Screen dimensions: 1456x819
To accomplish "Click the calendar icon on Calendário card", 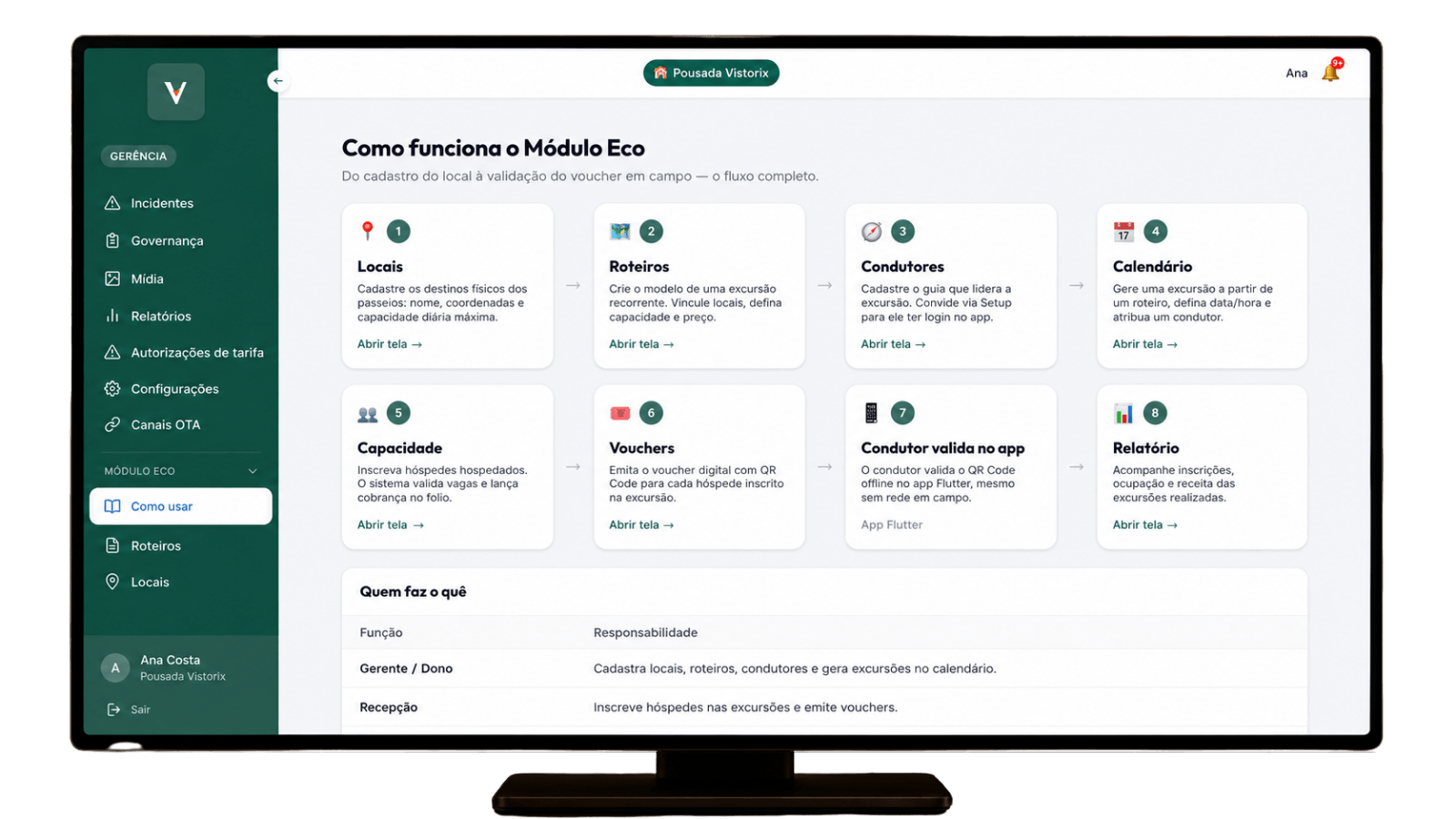I will coord(1124,231).
